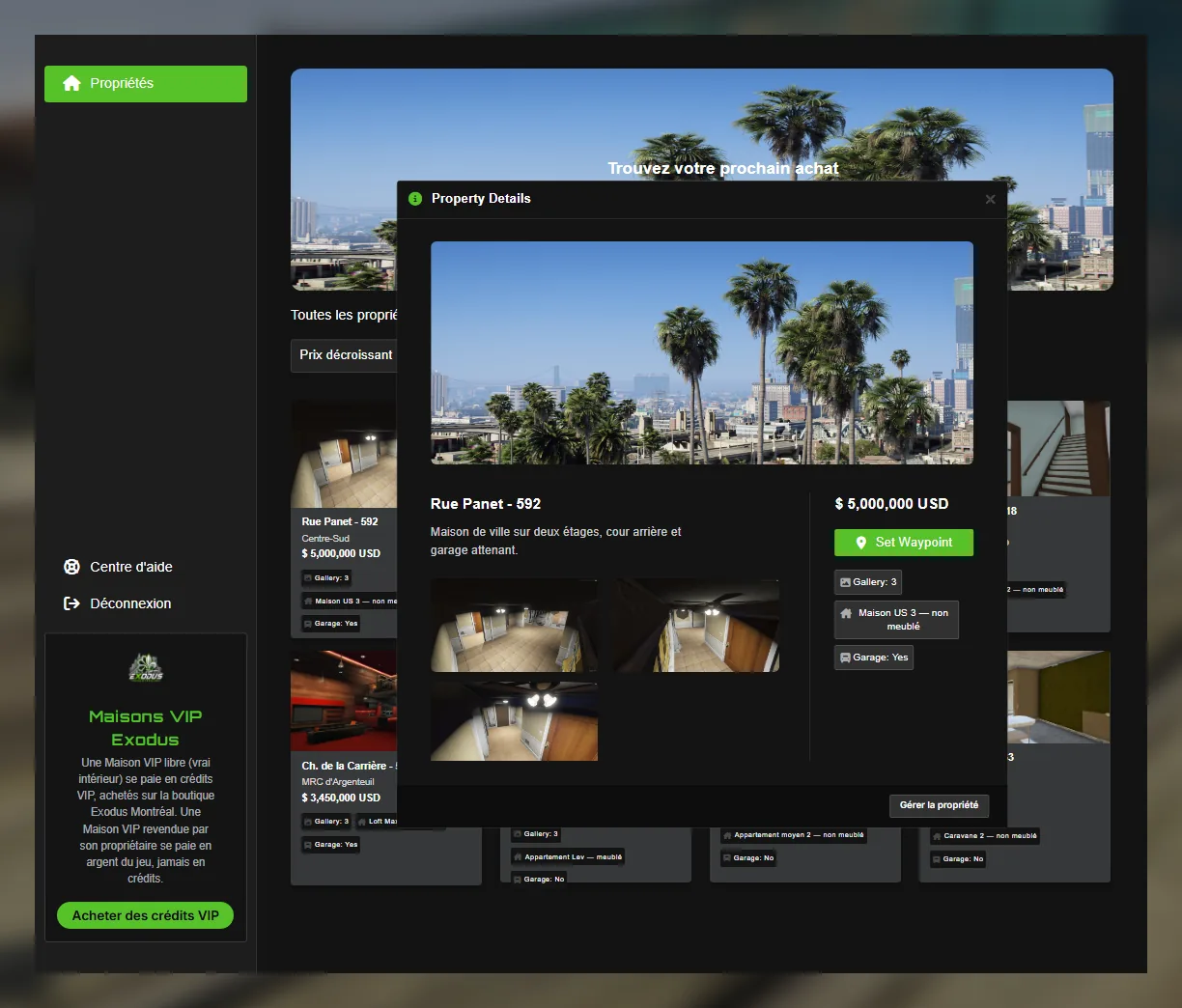Click Gallery: 3 tag on Rue Panet background card

pos(326,578)
